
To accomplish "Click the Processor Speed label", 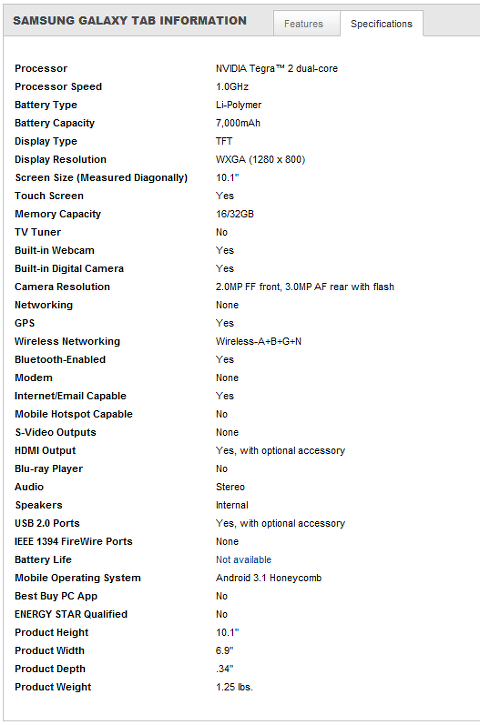I will [58, 86].
